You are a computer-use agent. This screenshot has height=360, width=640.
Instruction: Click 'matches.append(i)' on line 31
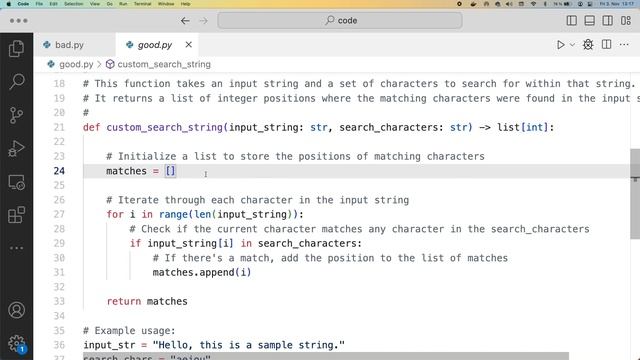(202, 272)
